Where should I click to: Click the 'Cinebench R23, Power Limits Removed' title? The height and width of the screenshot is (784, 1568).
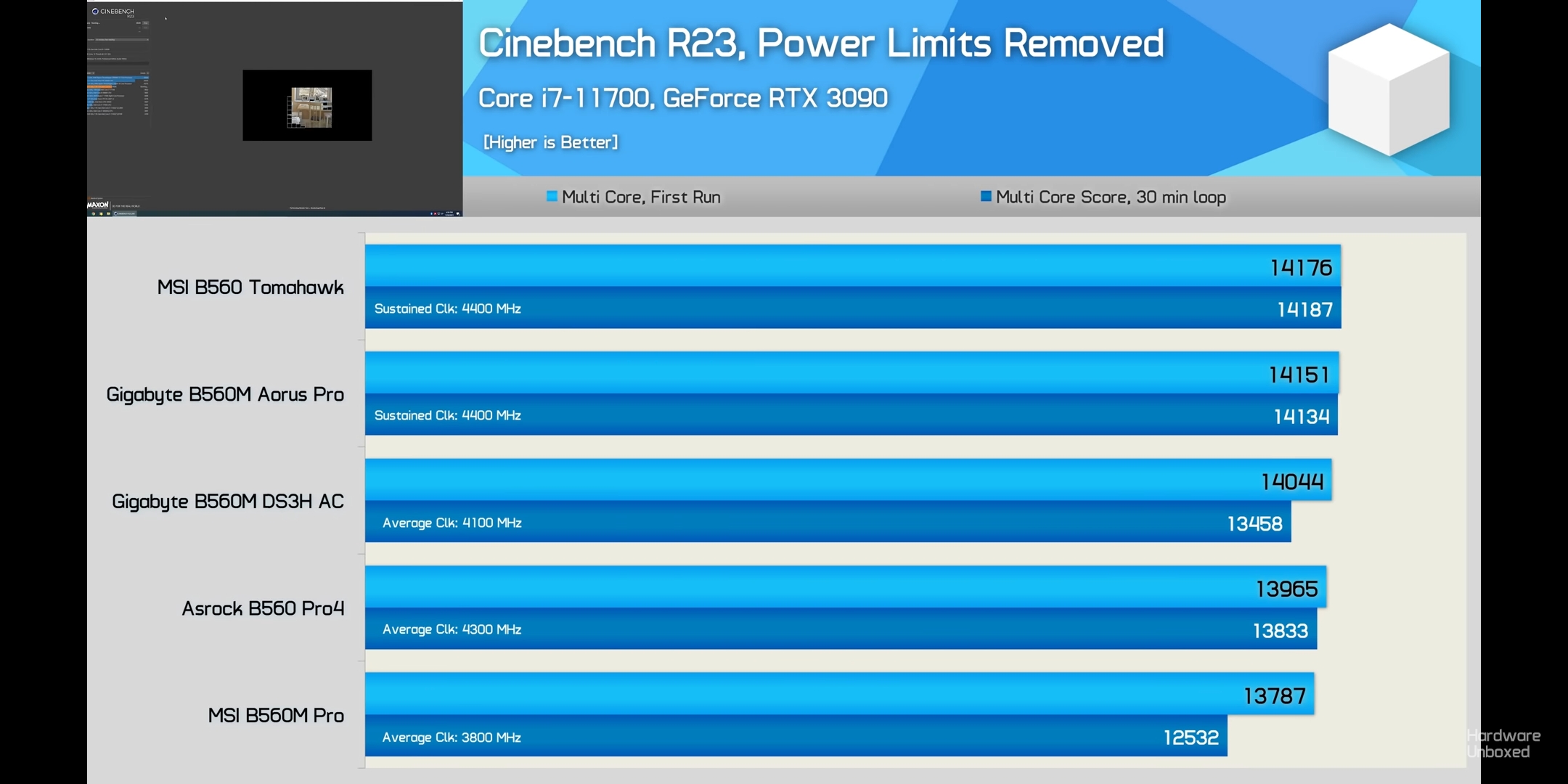click(821, 43)
